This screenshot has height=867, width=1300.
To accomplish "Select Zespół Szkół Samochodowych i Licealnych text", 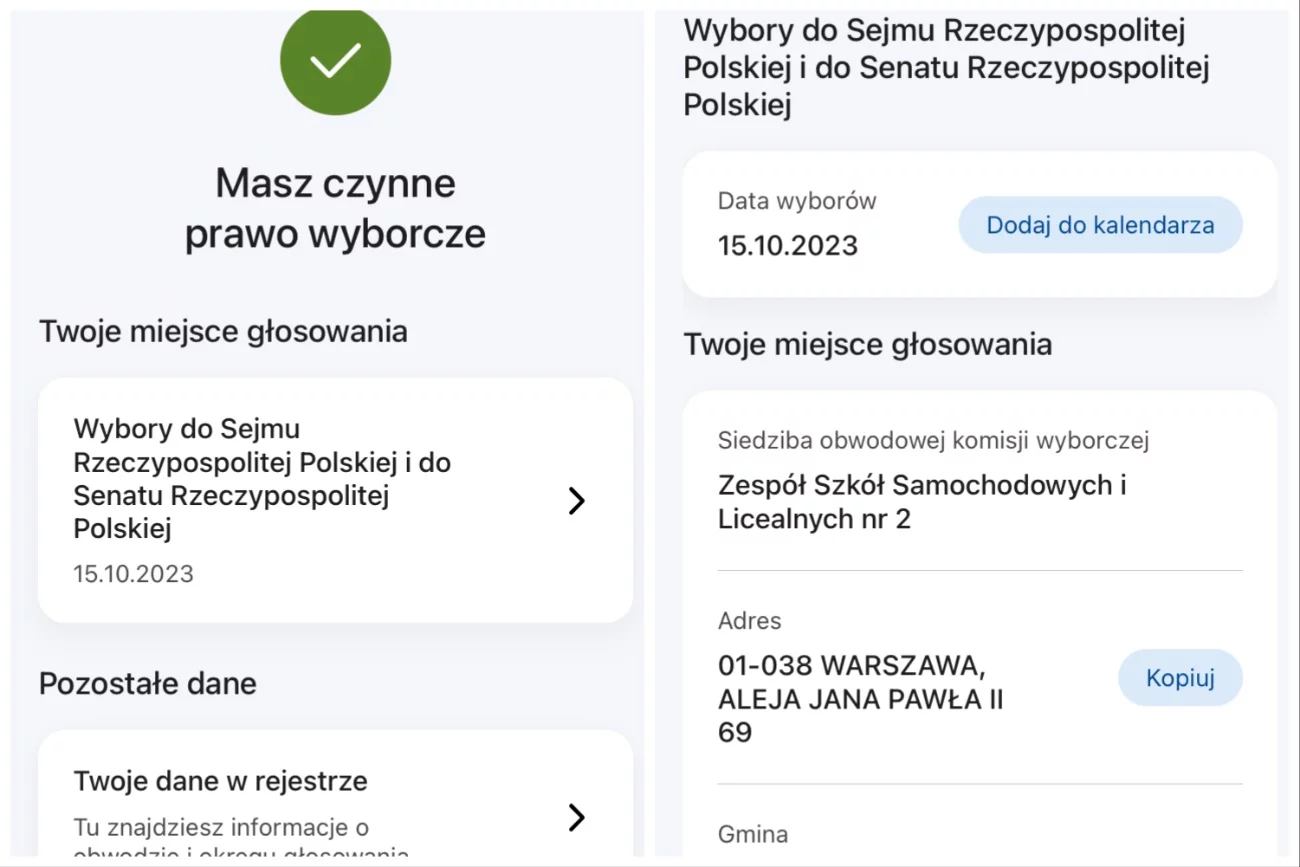I will coord(922,502).
